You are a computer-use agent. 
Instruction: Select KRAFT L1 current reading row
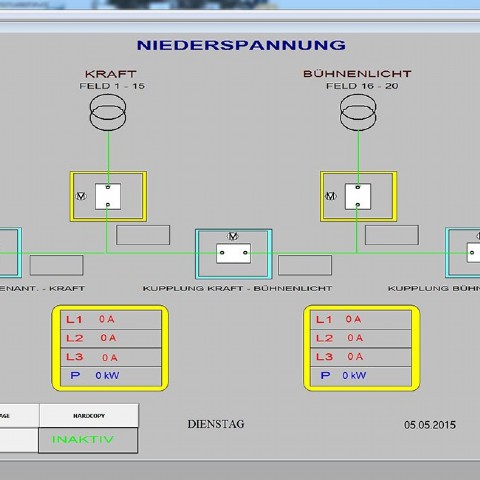tap(111, 319)
